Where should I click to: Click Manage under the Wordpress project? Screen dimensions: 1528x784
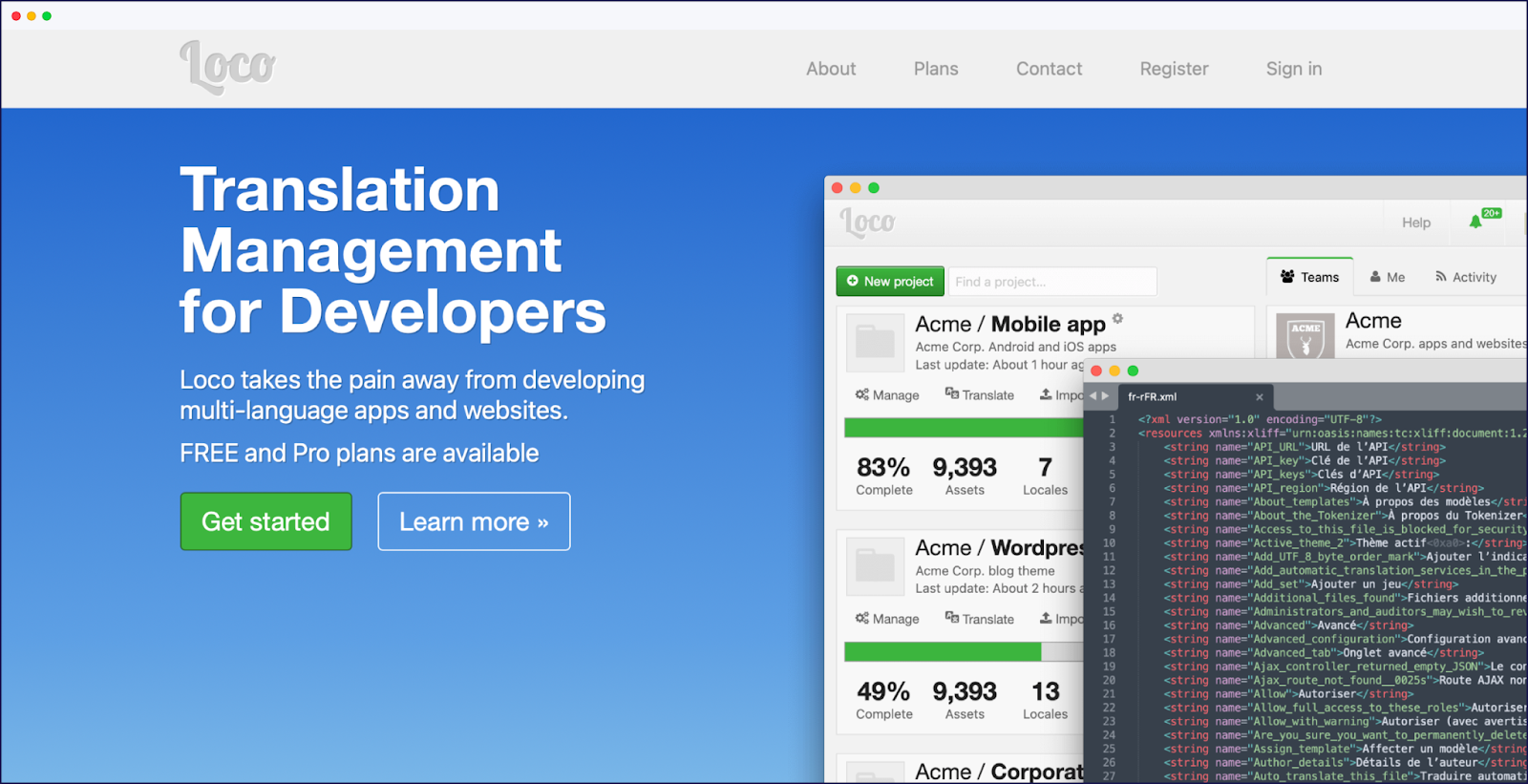pos(887,619)
